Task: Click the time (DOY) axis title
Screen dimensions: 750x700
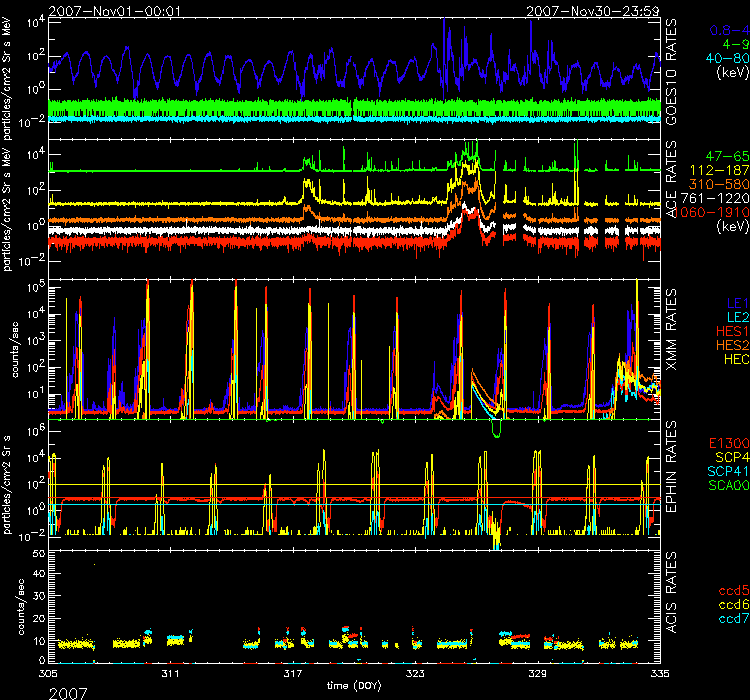Action: click(x=357, y=687)
